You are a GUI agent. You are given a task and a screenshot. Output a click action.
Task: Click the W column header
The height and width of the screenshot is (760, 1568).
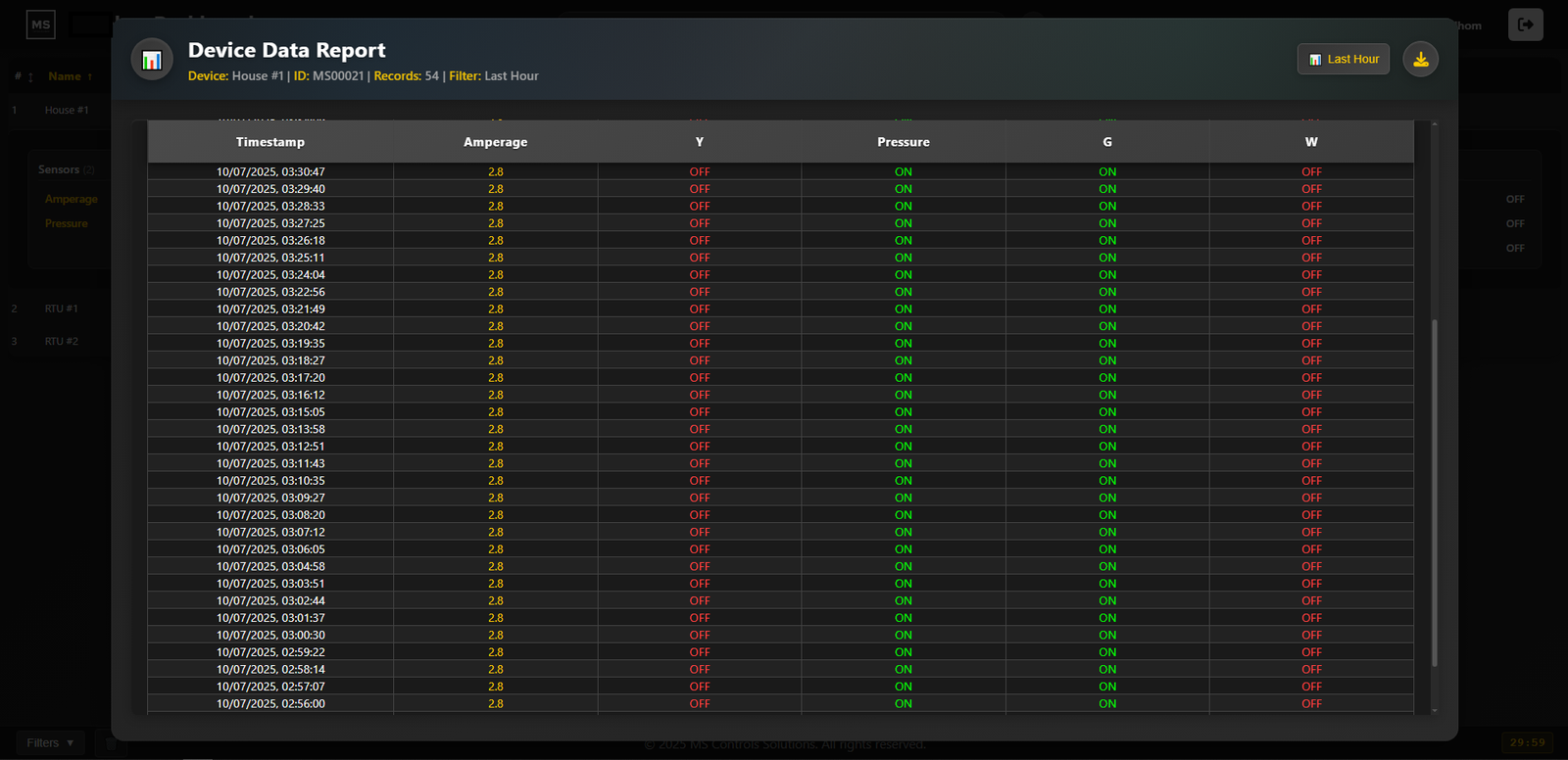pyautogui.click(x=1311, y=142)
